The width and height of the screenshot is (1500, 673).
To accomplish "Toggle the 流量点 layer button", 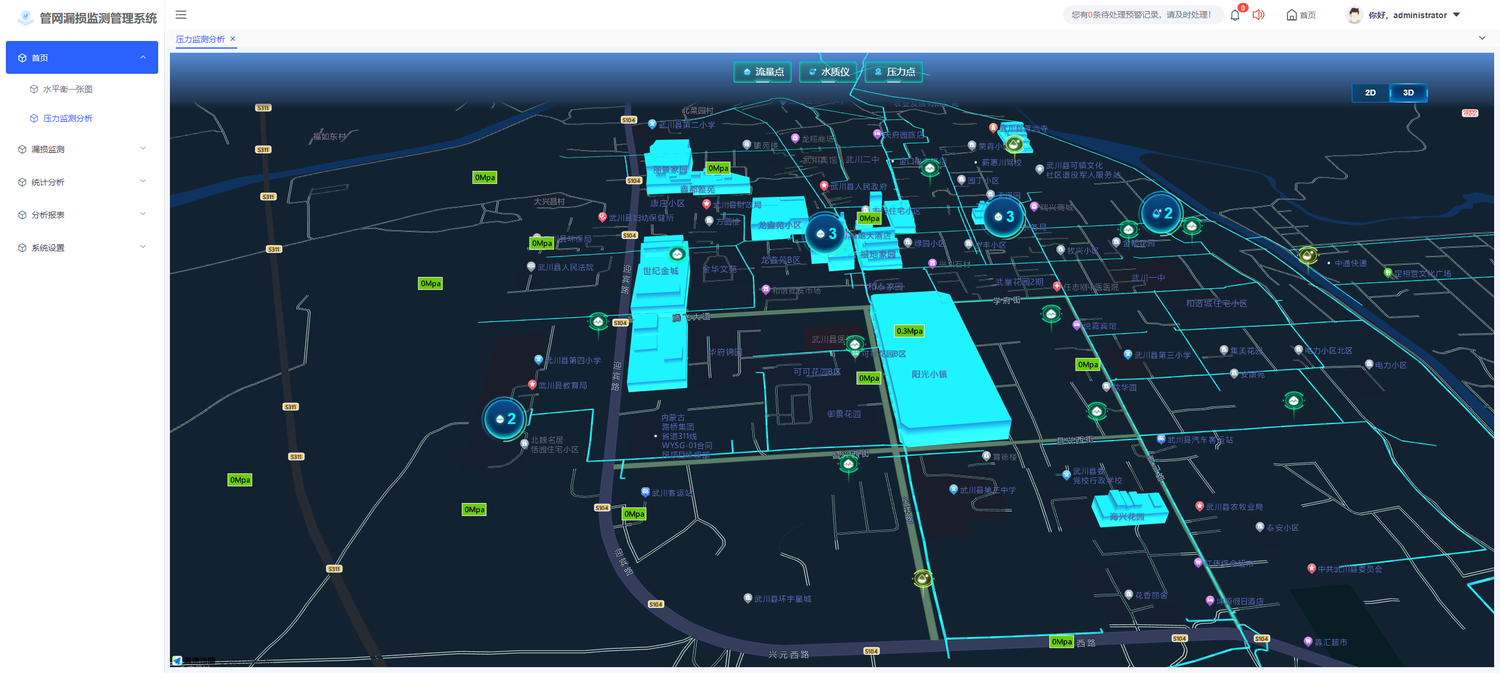I will 762,72.
